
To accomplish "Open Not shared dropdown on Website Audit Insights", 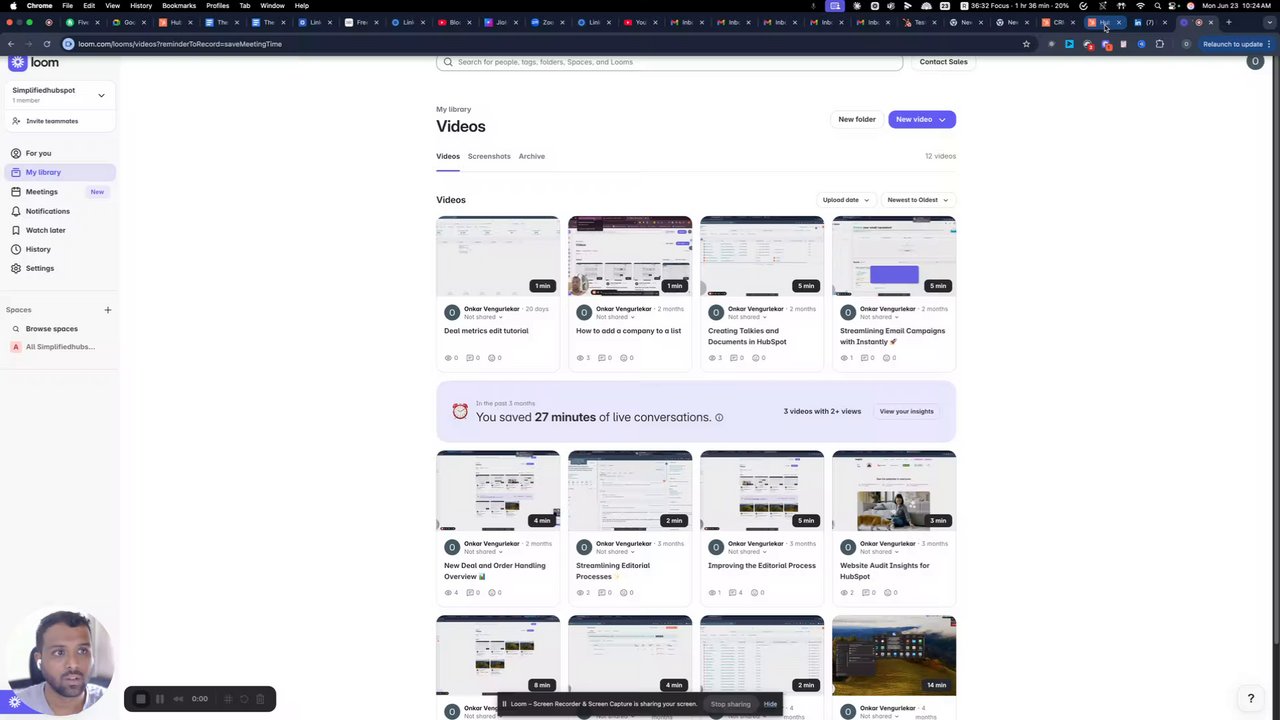I will pos(879,552).
